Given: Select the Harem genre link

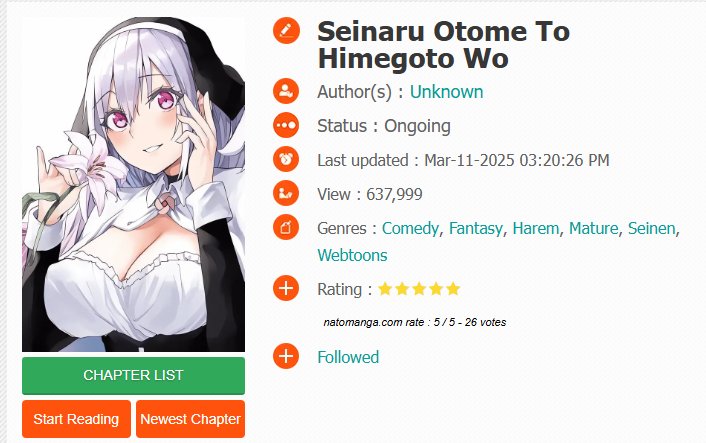Looking at the screenshot, I should pyautogui.click(x=536, y=228).
